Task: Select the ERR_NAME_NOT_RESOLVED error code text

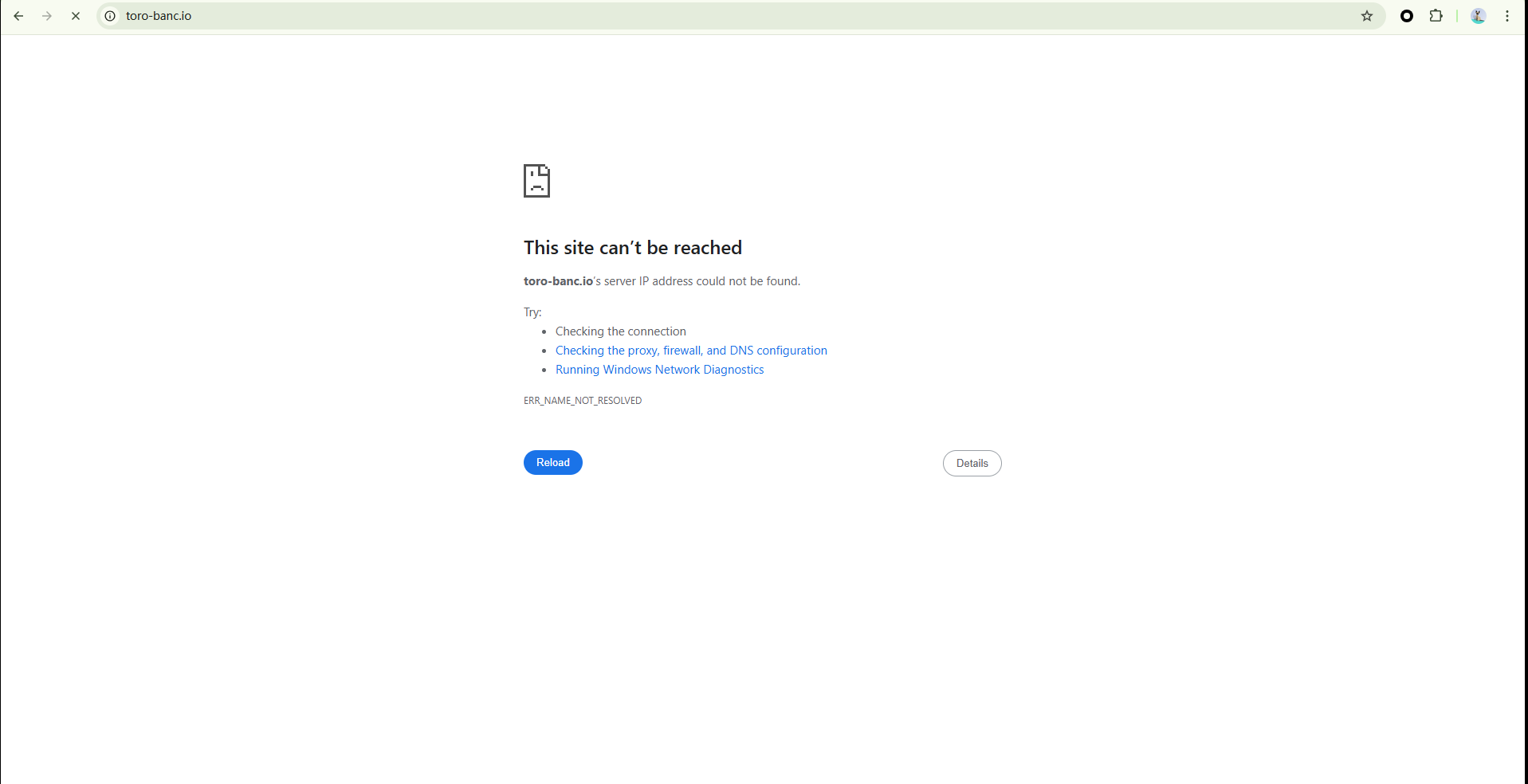Action: click(583, 401)
